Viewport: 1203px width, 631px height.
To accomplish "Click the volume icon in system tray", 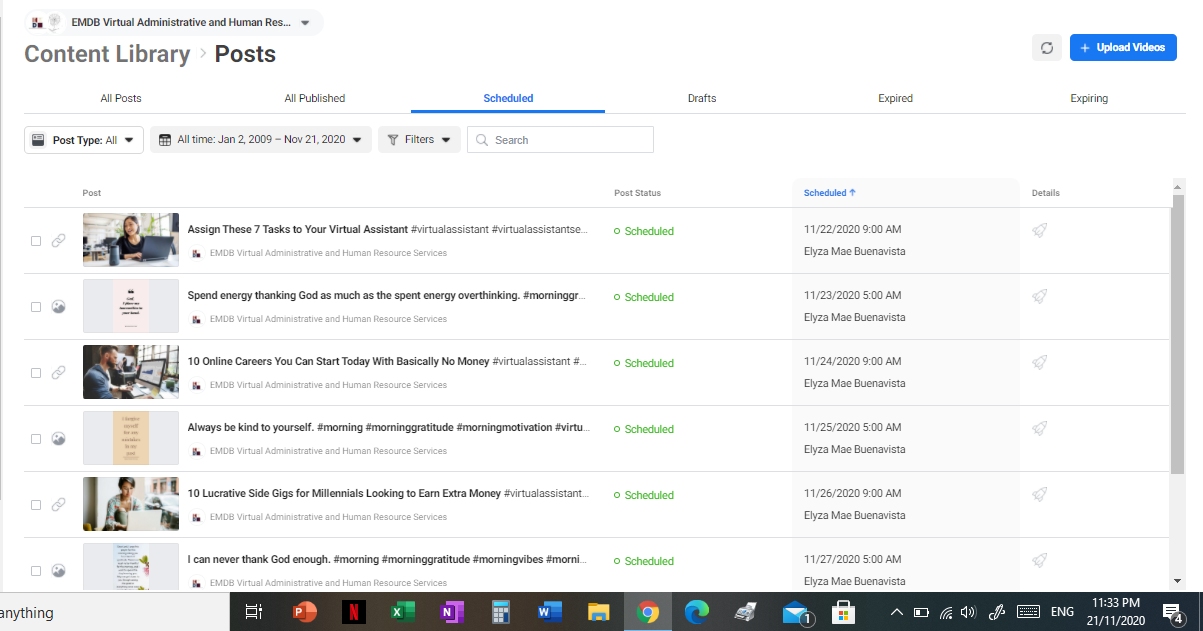I will [x=967, y=612].
